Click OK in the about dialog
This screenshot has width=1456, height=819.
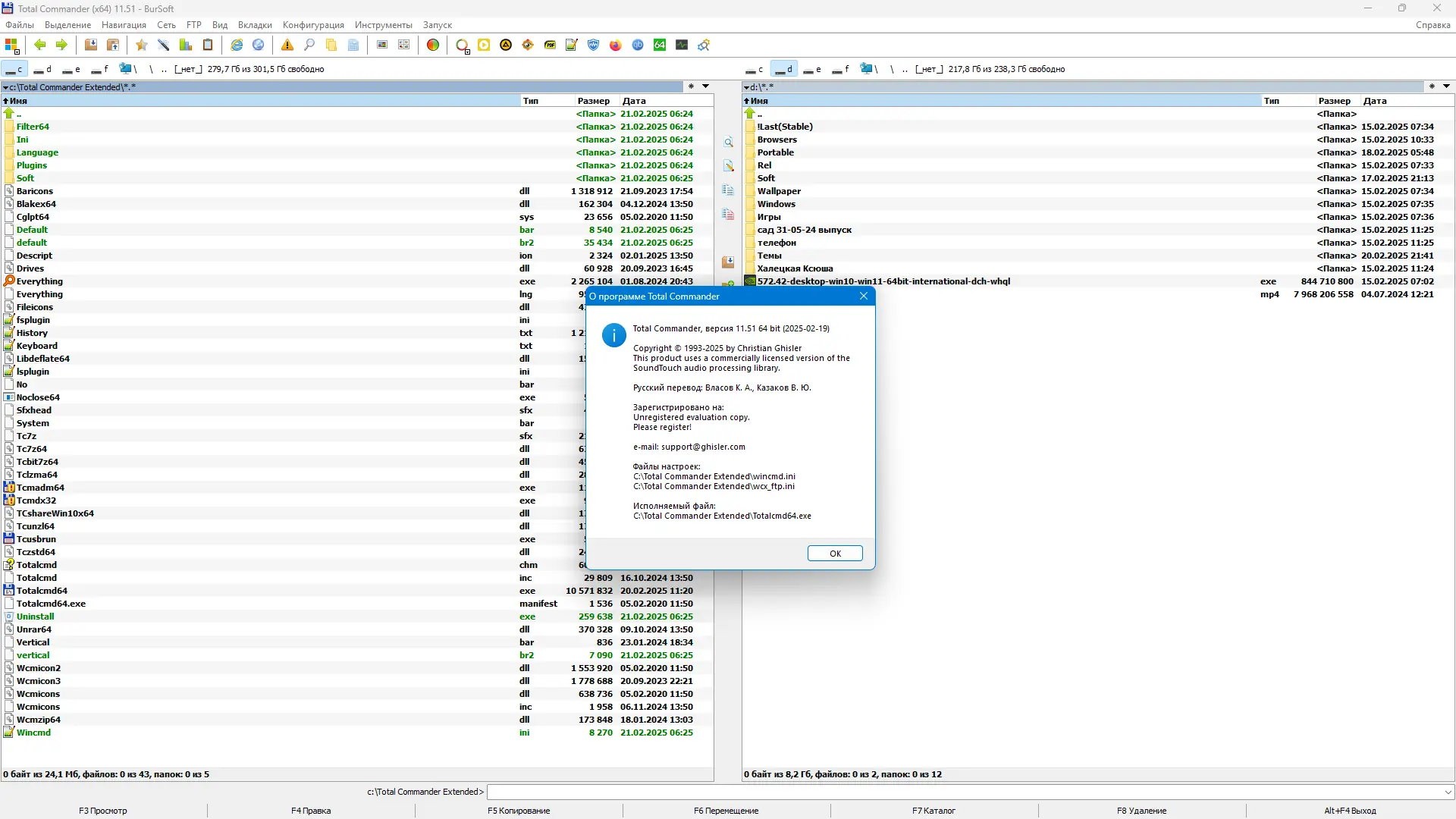click(x=835, y=554)
